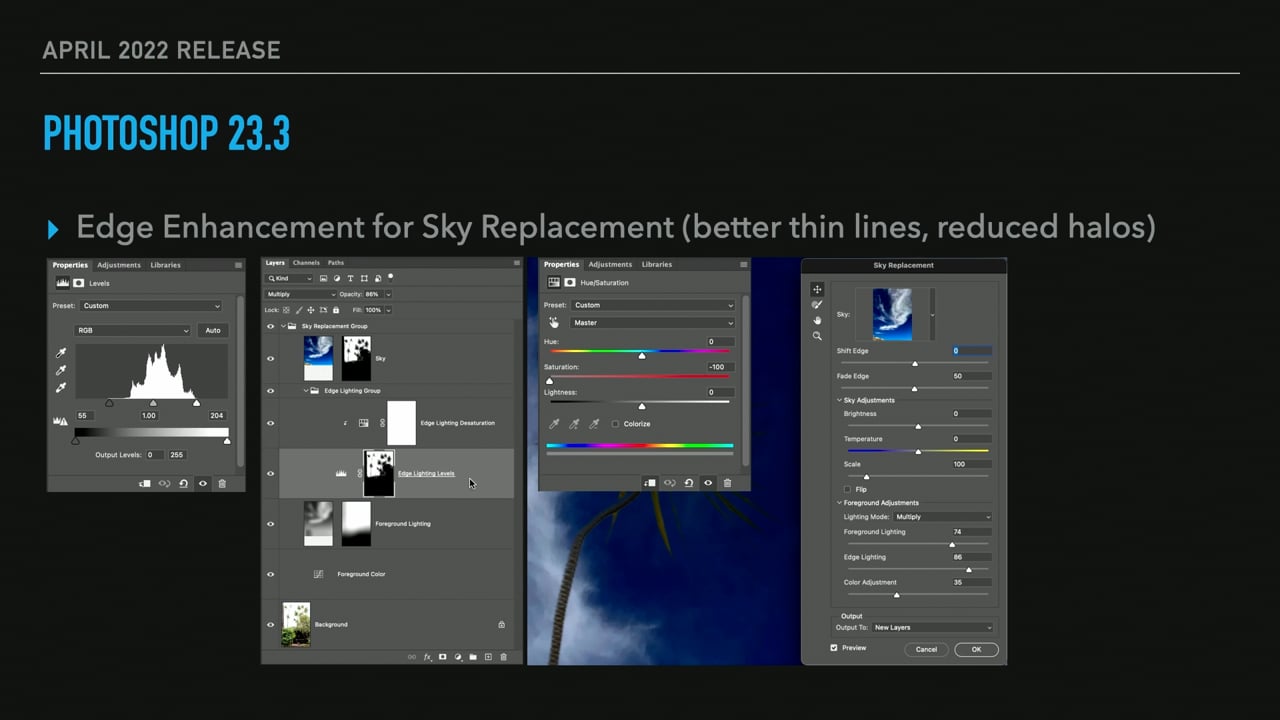Select the Sky layer mask thumbnail
This screenshot has width=1280, height=720.
click(357, 358)
